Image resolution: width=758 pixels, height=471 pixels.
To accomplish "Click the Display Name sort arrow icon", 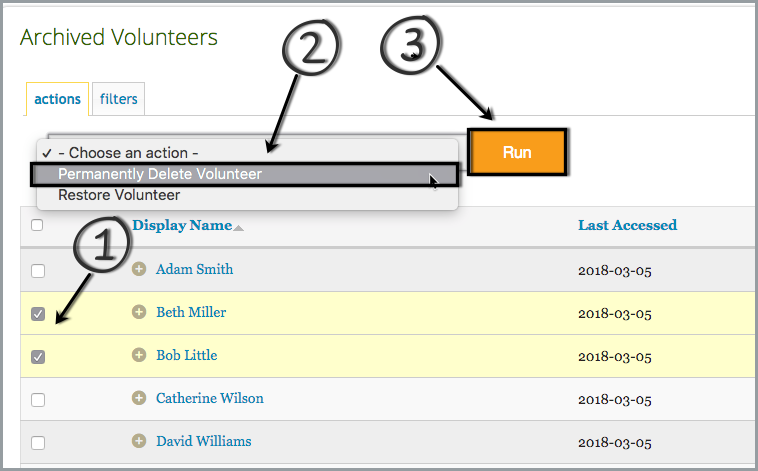I will click(x=239, y=227).
